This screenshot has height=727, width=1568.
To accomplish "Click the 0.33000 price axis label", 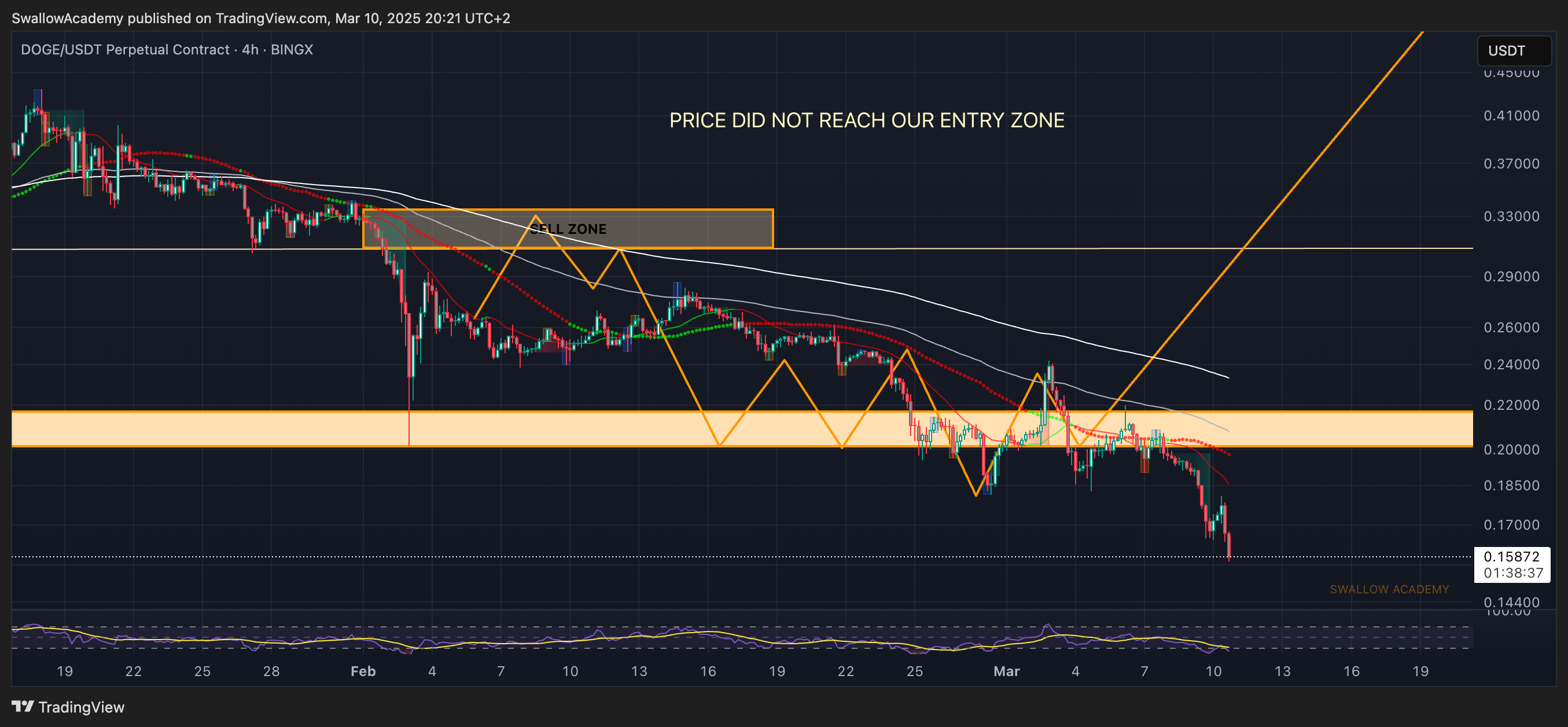I will (1511, 216).
